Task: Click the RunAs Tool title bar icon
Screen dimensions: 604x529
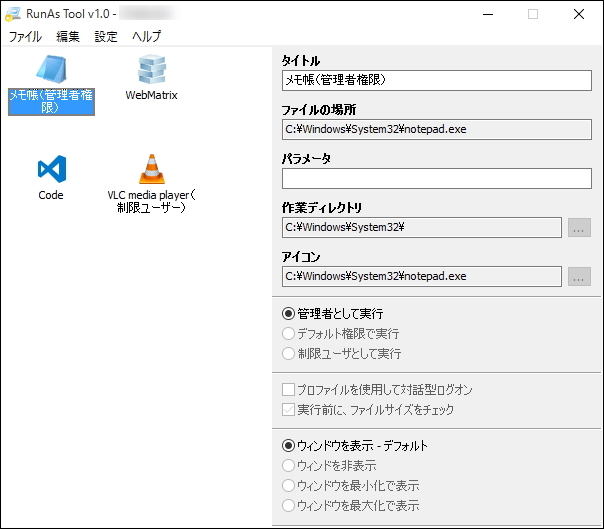Action: [x=13, y=14]
